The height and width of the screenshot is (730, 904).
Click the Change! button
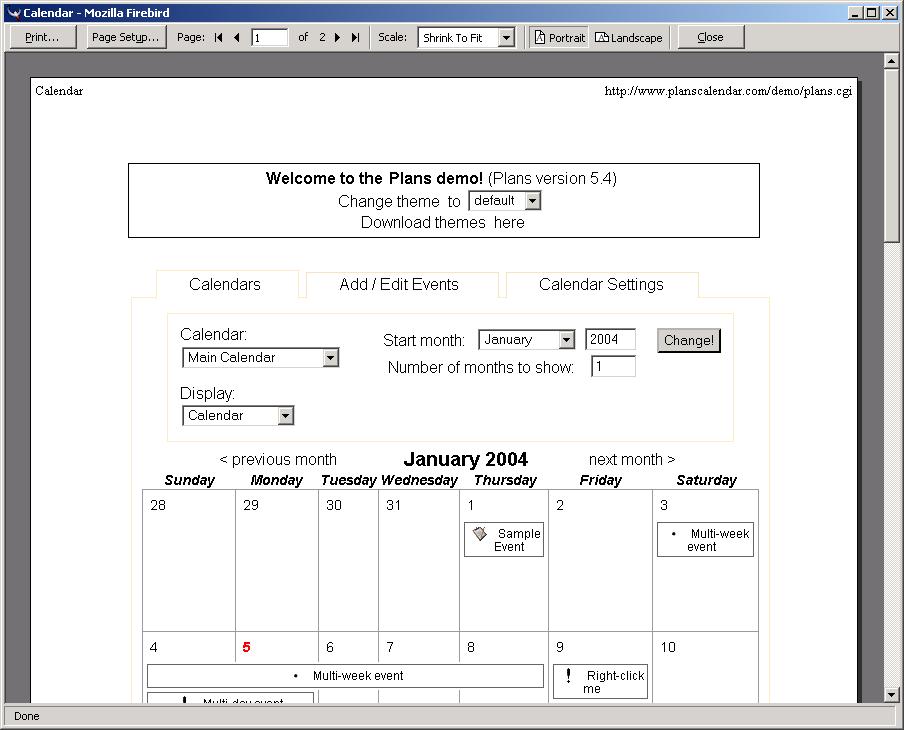[x=689, y=340]
